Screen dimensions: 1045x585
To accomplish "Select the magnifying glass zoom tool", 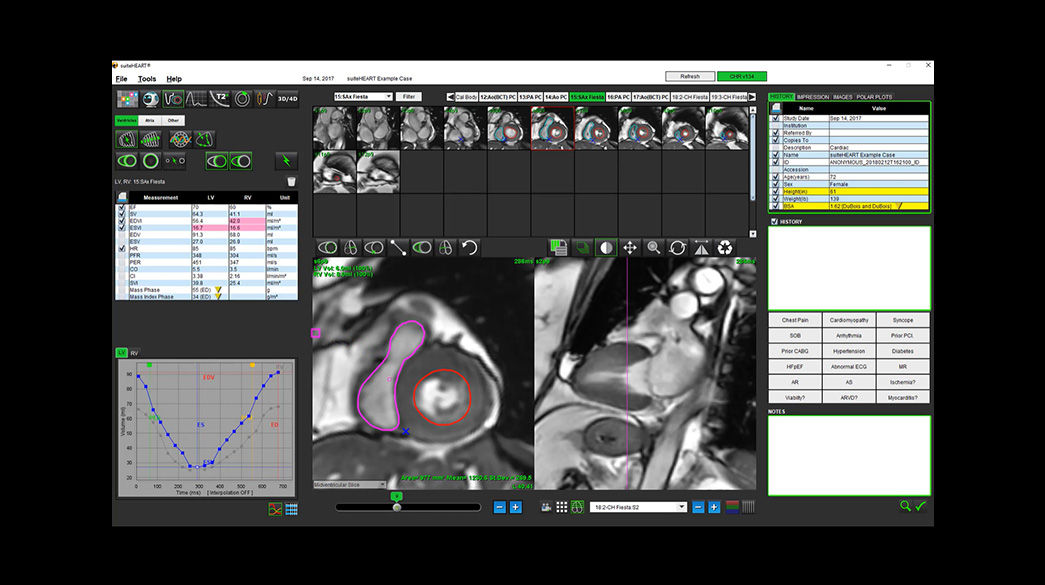I will 654,247.
